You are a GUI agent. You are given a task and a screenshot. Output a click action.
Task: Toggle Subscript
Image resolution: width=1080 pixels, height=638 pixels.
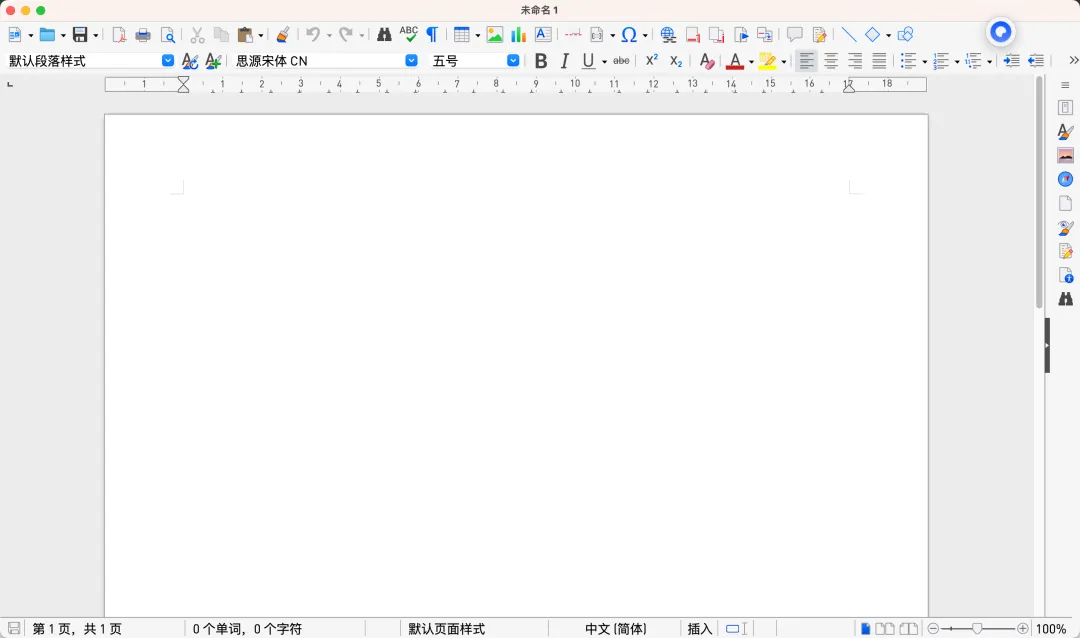click(676, 61)
